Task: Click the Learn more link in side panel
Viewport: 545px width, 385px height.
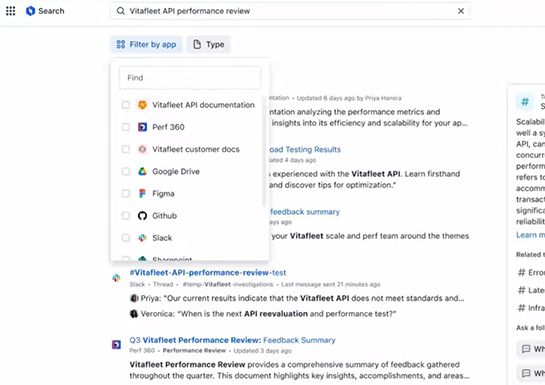Action: pos(530,235)
